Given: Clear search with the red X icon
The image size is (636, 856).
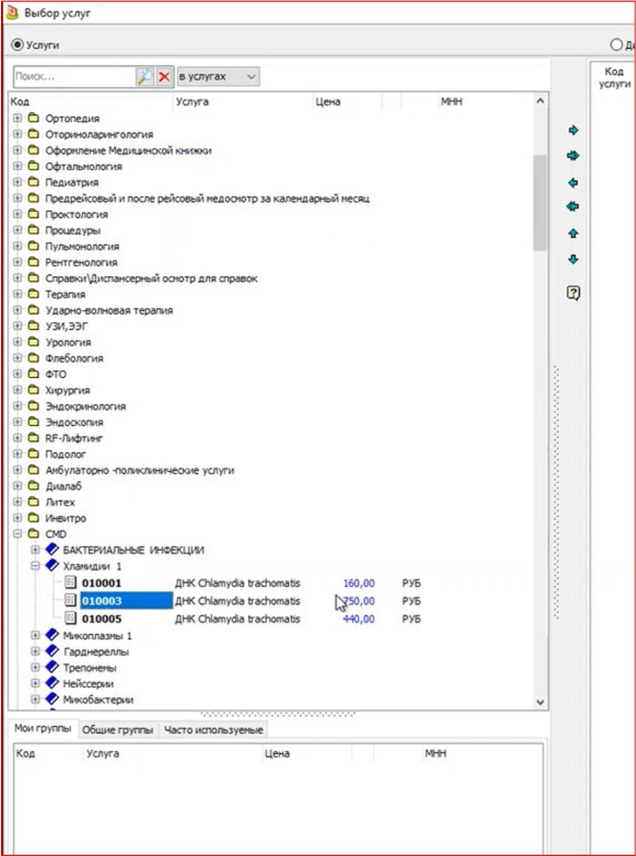Looking at the screenshot, I should (x=164, y=77).
